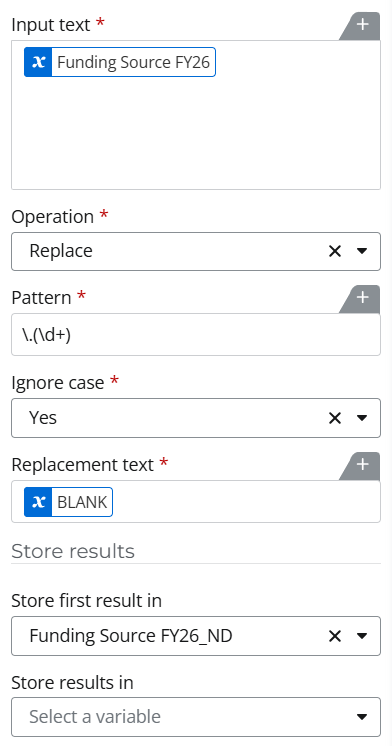
Task: Expand the Ignore case dropdown arrow
Action: coord(362,418)
